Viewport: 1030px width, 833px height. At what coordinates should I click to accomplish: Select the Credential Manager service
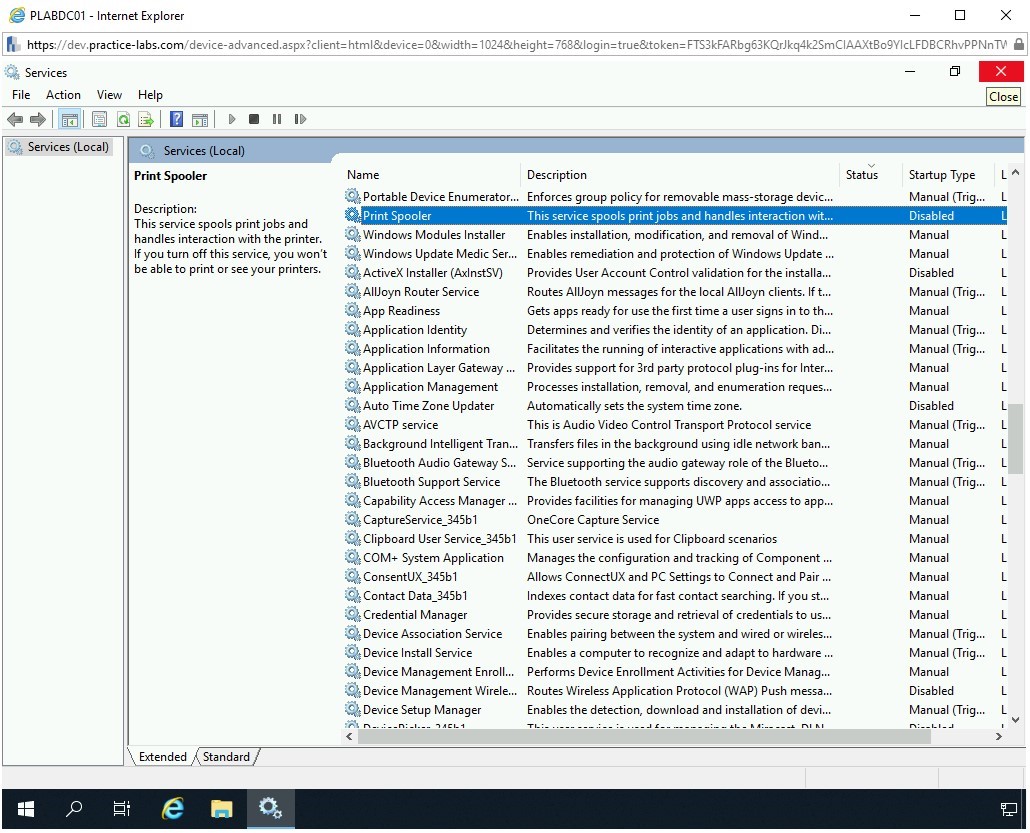(415, 615)
